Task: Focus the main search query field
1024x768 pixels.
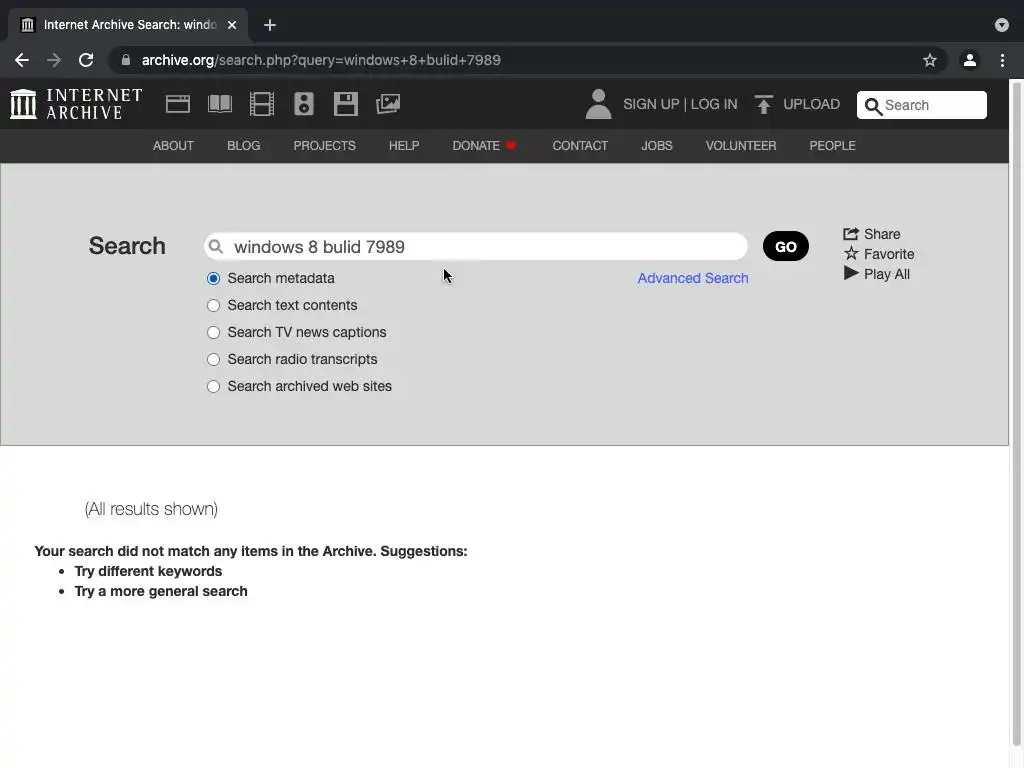Action: pos(475,247)
